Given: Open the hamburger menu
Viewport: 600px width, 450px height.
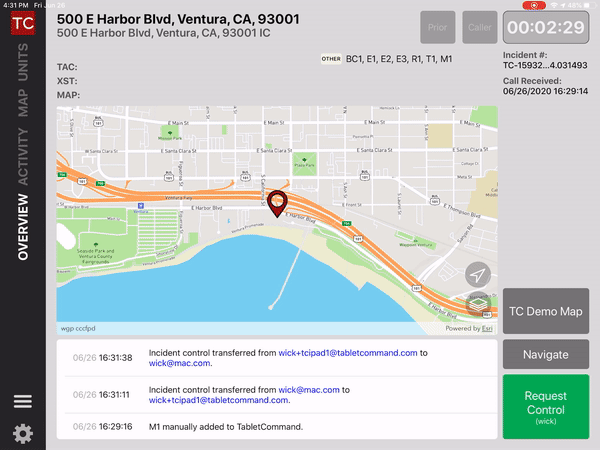Looking at the screenshot, I should click(x=22, y=402).
